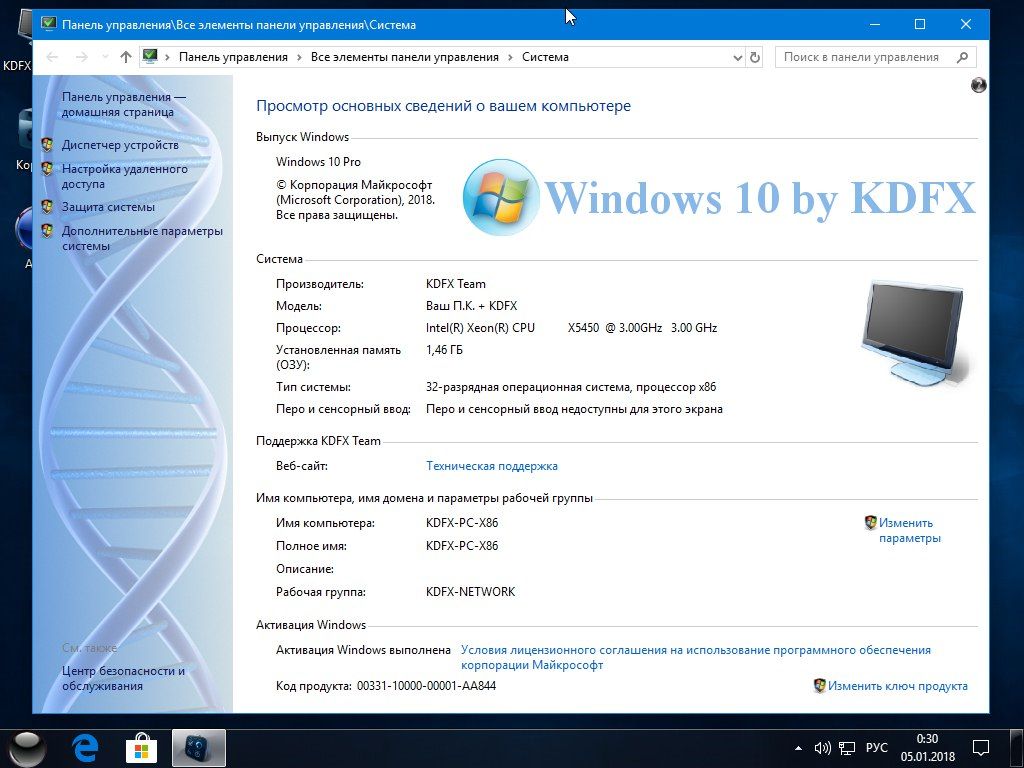The height and width of the screenshot is (768, 1024).
Task: Select product code '00331-10000-00001-AA844'
Action: tap(426, 686)
